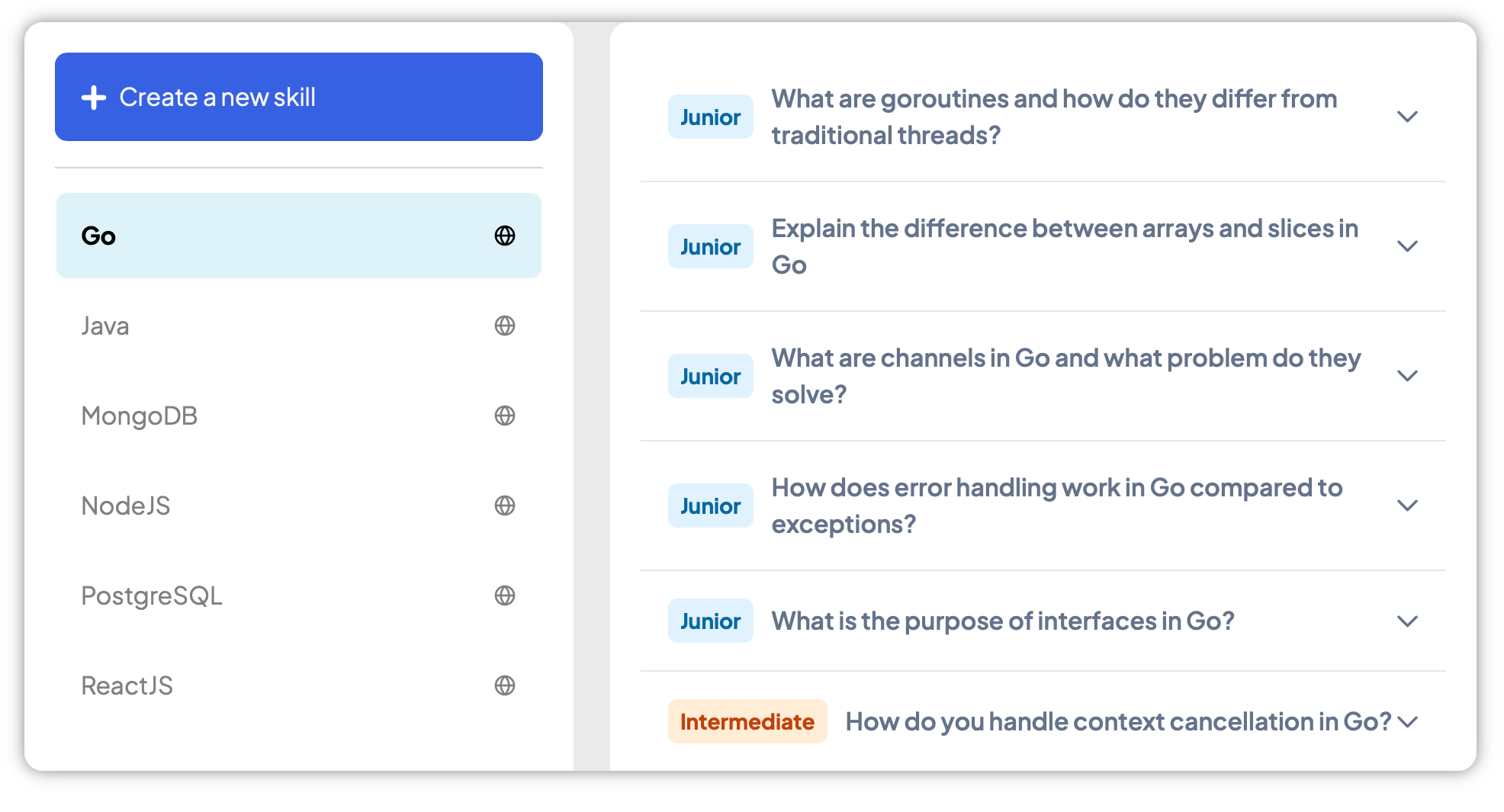The width and height of the screenshot is (1504, 812).
Task: Click the globe icon beside PostgreSQL
Action: 505,595
